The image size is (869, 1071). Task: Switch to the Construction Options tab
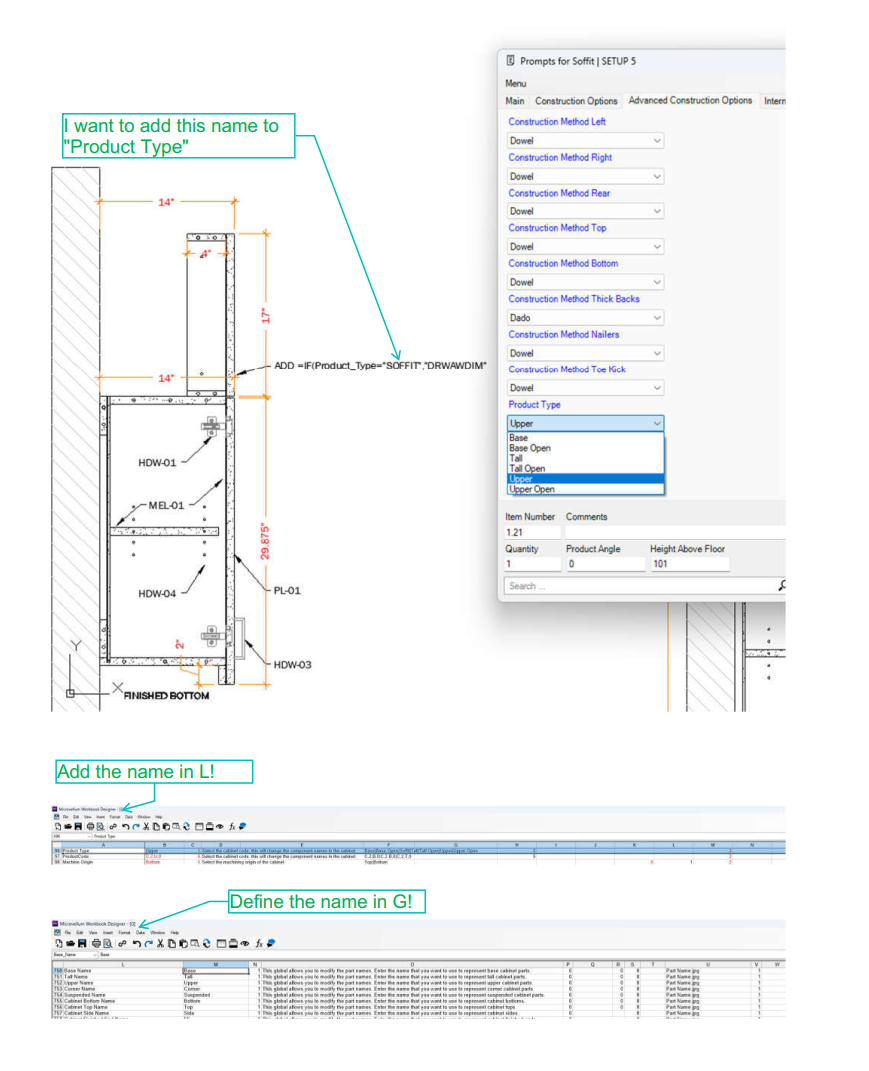pyautogui.click(x=576, y=100)
